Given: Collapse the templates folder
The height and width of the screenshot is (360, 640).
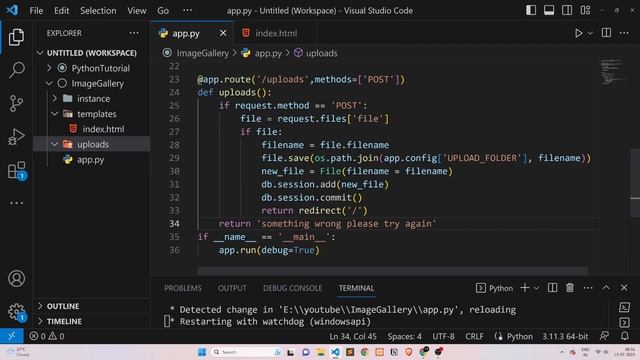Looking at the screenshot, I should 91,114.
